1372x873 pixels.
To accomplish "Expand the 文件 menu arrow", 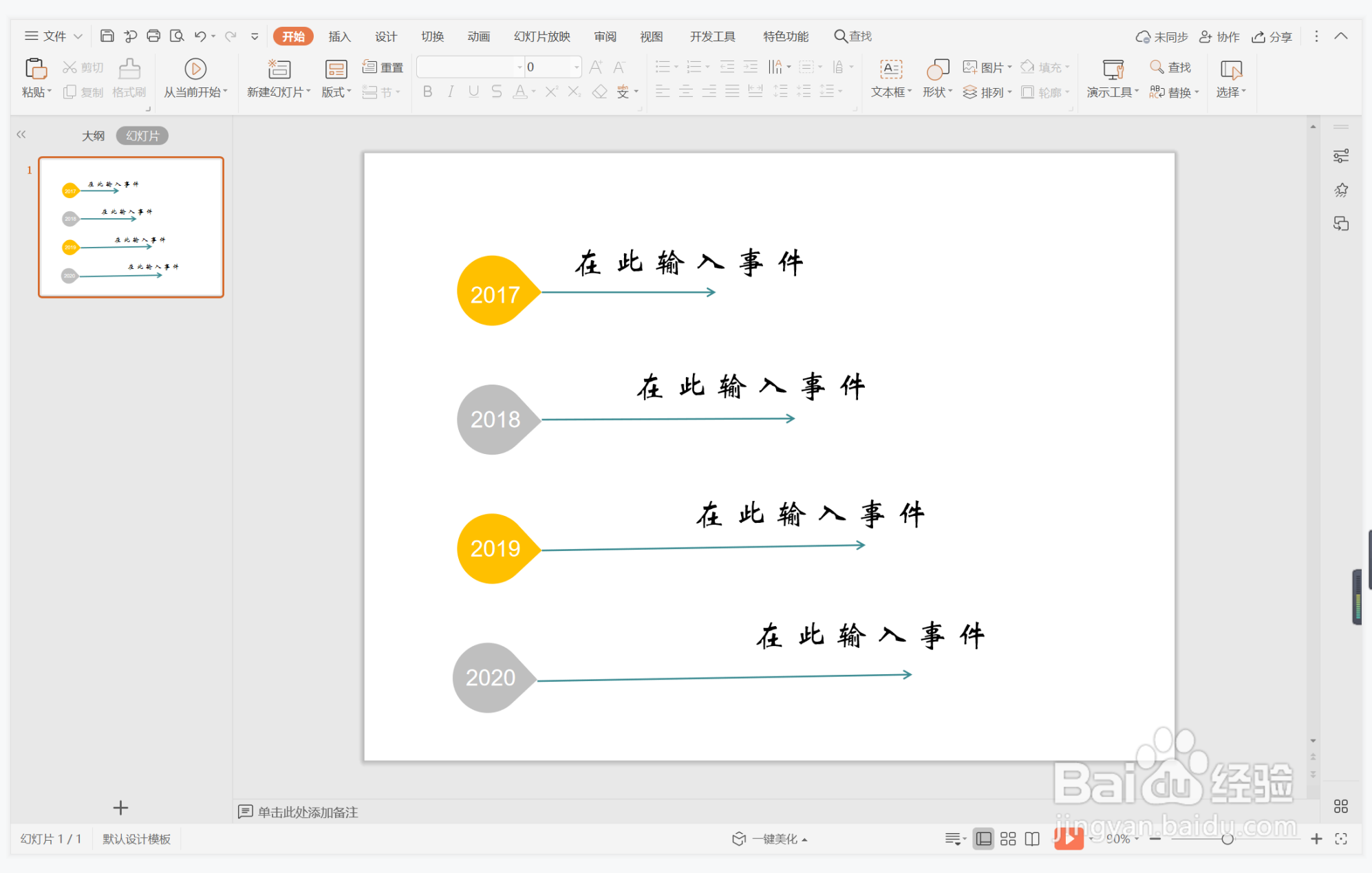I will (78, 36).
